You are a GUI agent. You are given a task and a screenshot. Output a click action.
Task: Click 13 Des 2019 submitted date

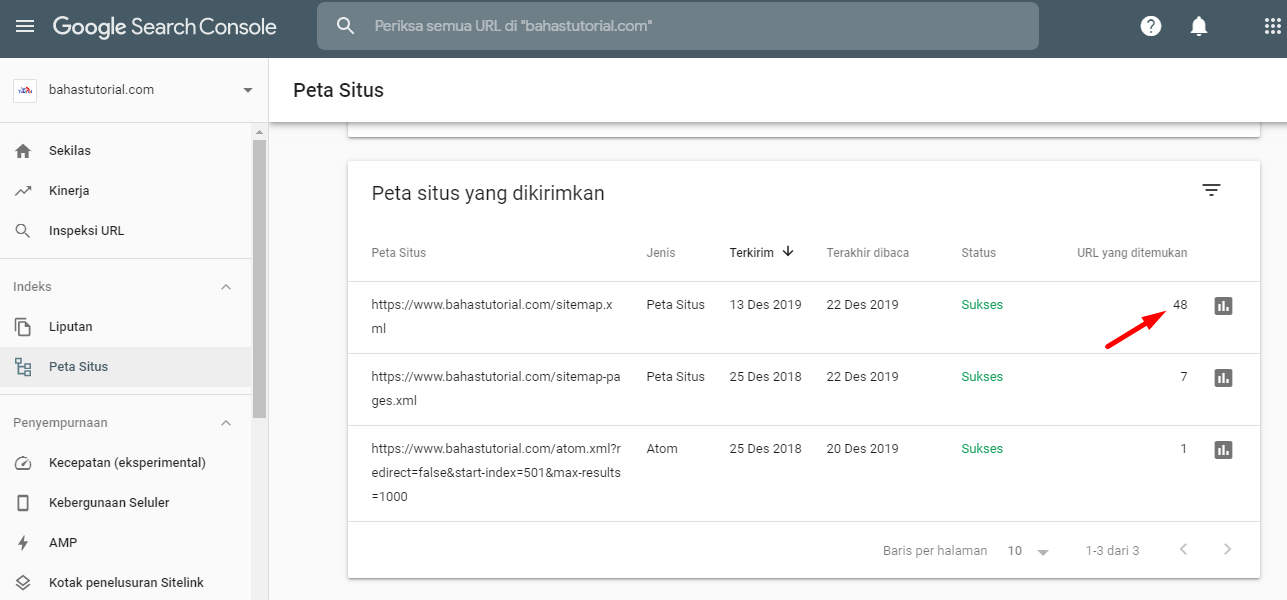click(766, 305)
